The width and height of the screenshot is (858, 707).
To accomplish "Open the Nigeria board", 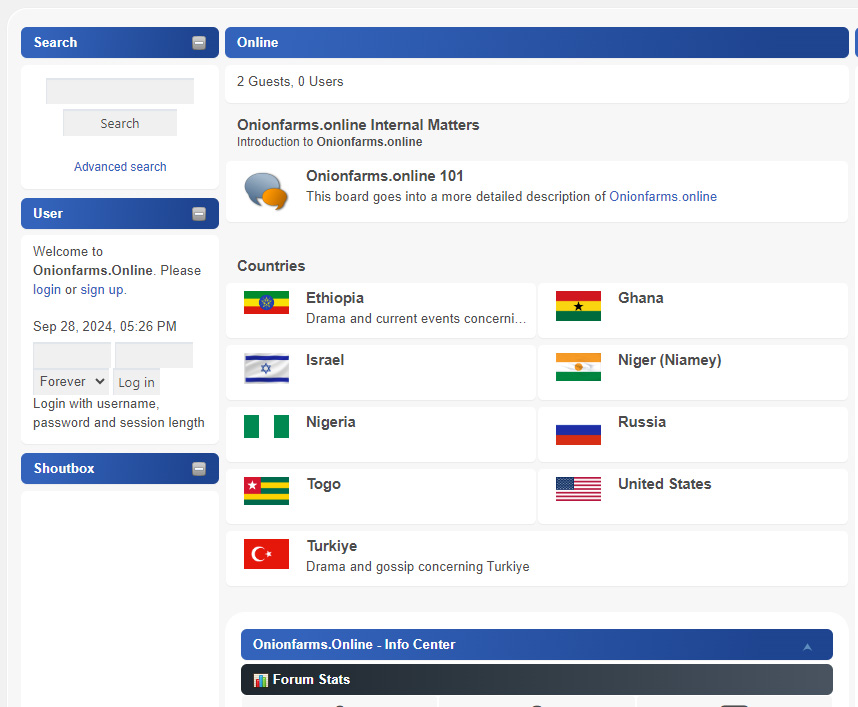I will pos(330,422).
